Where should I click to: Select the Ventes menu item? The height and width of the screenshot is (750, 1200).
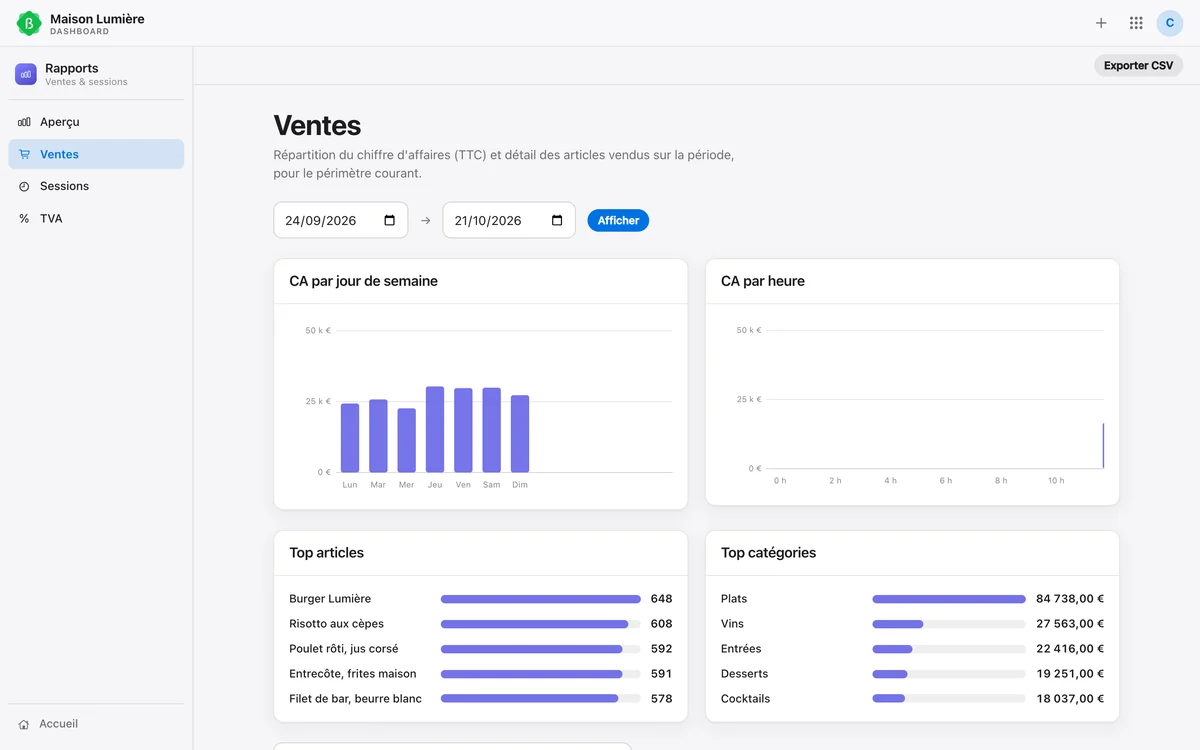tap(96, 154)
